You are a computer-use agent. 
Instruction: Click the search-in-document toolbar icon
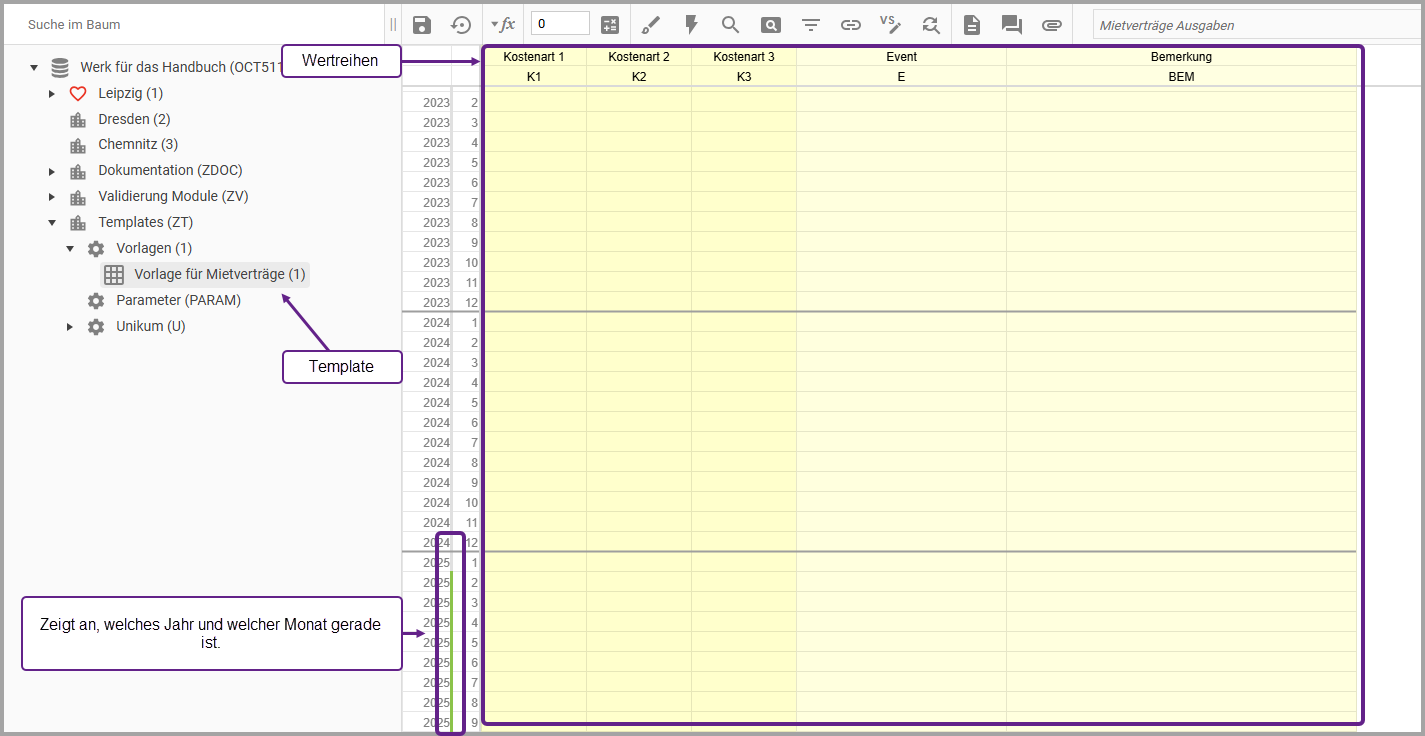point(770,24)
